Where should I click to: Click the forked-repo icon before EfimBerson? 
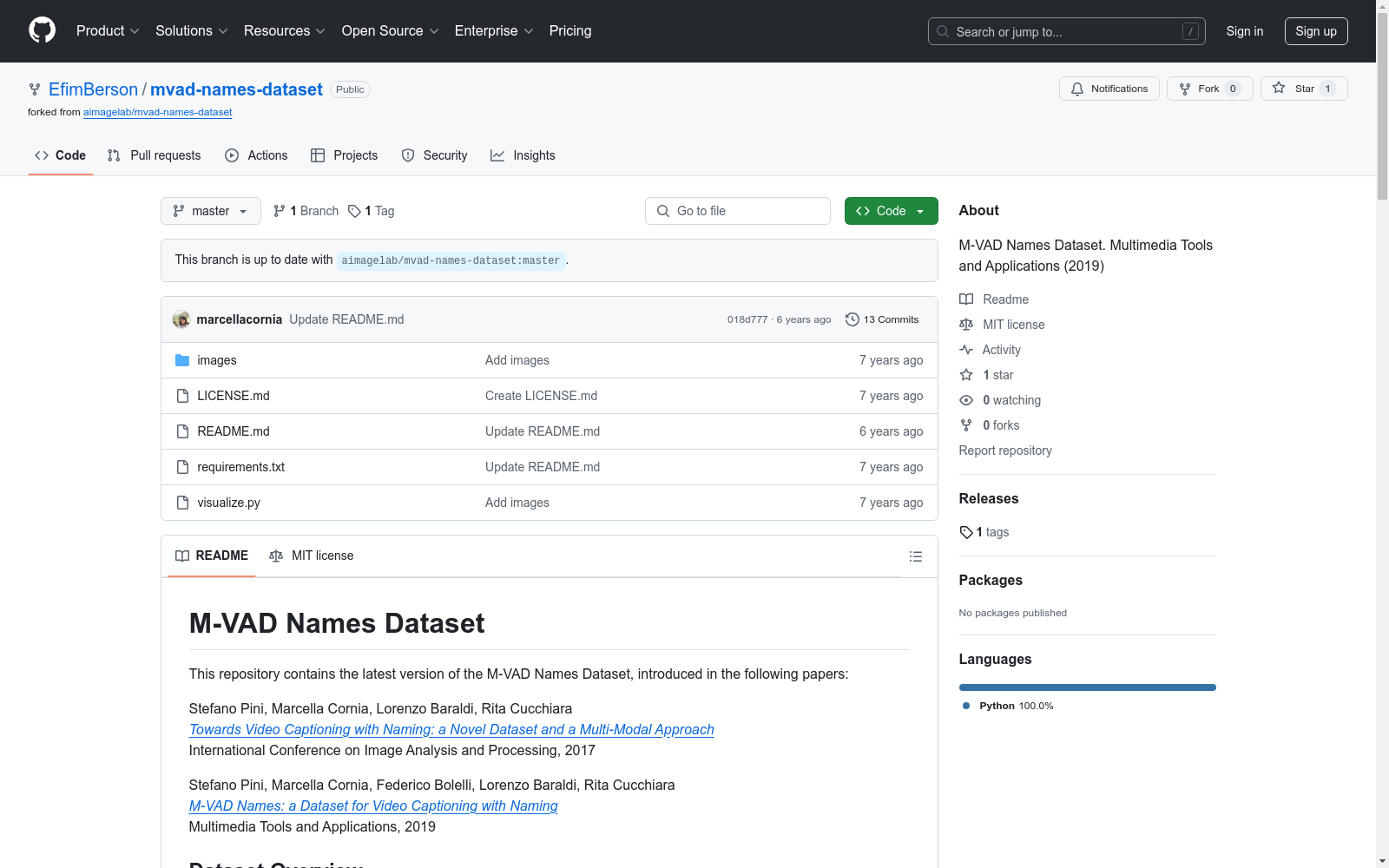coord(35,89)
